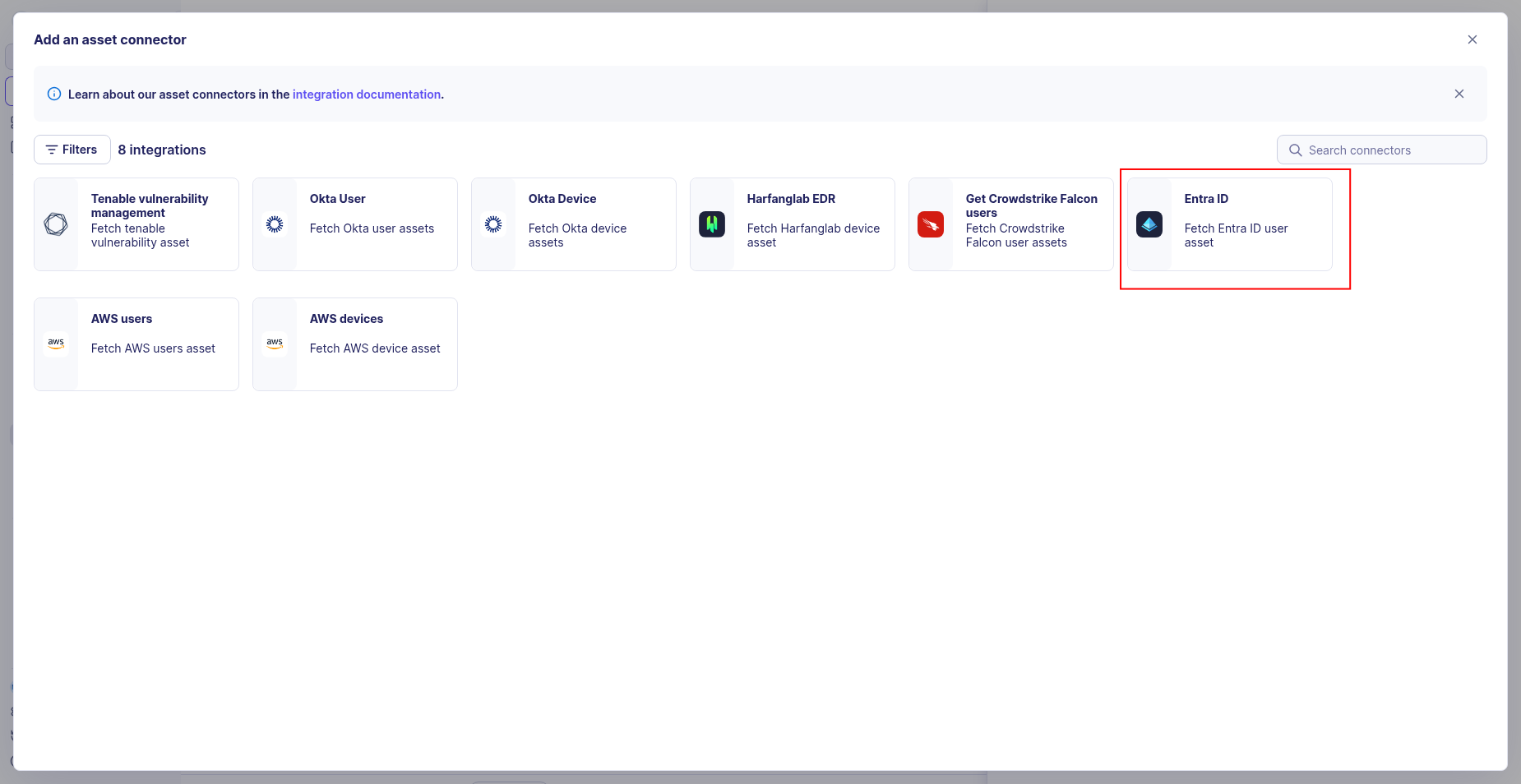The width and height of the screenshot is (1521, 784).
Task: Select the Okta User connector card
Action: (354, 223)
